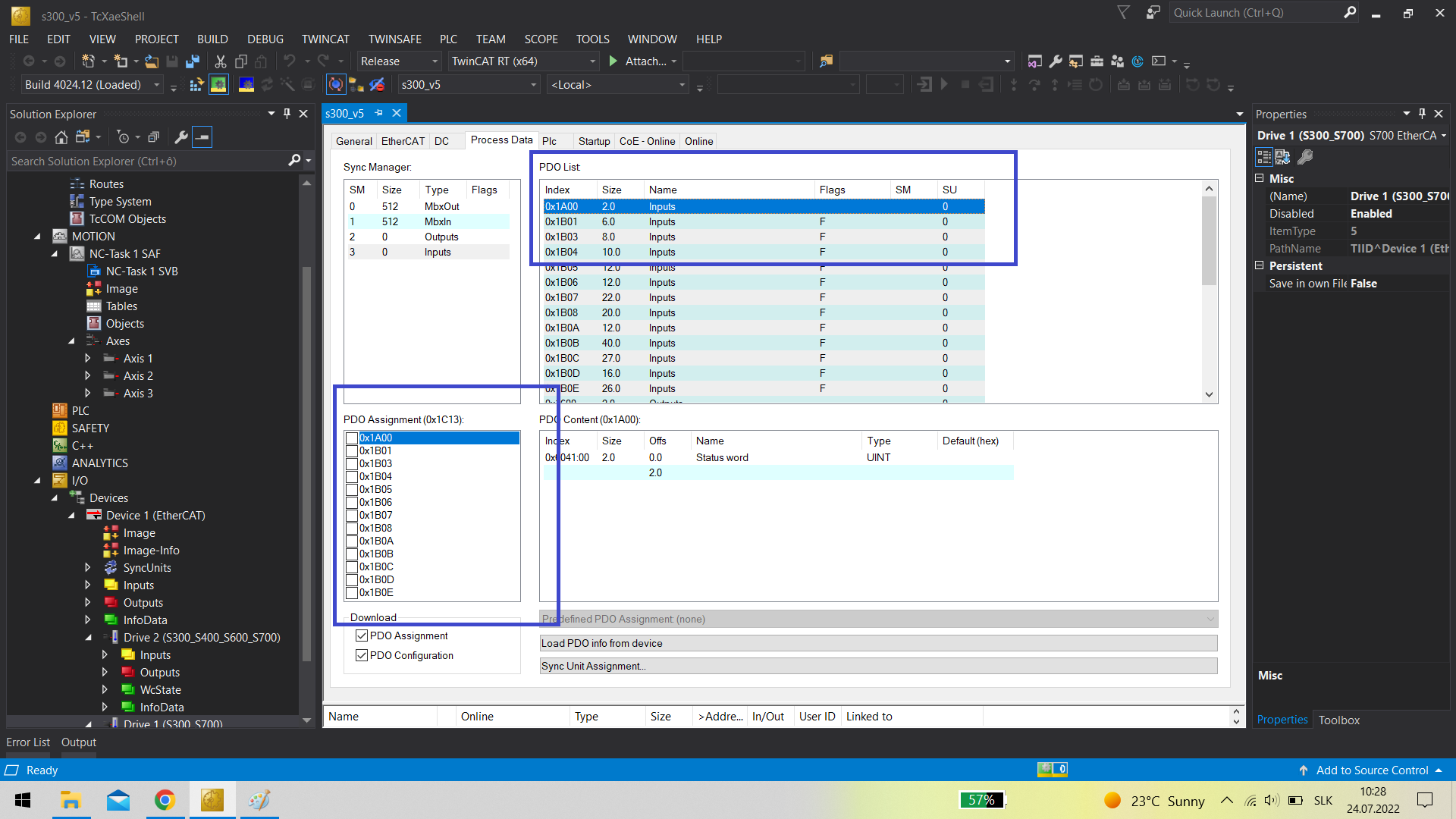Check the 0x1B0A PDO assignment box

pyautogui.click(x=352, y=541)
